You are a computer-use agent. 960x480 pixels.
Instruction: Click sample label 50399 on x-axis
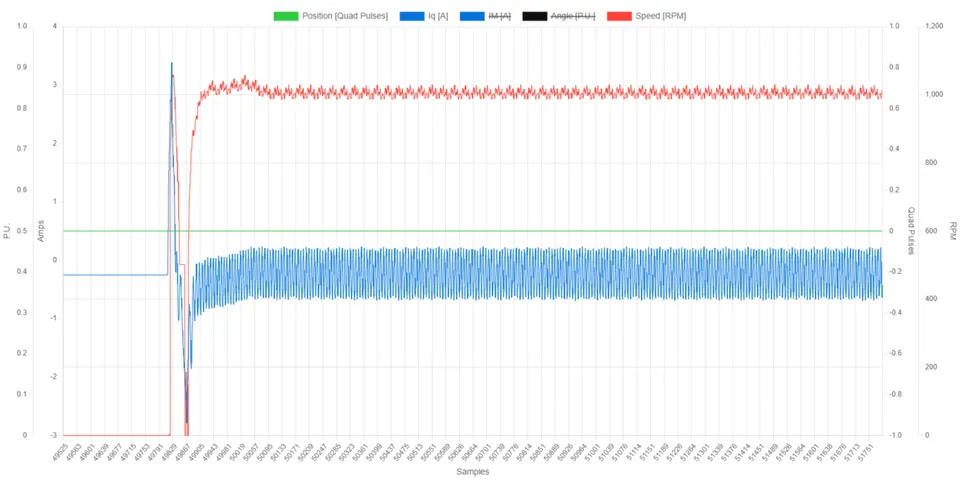point(373,451)
